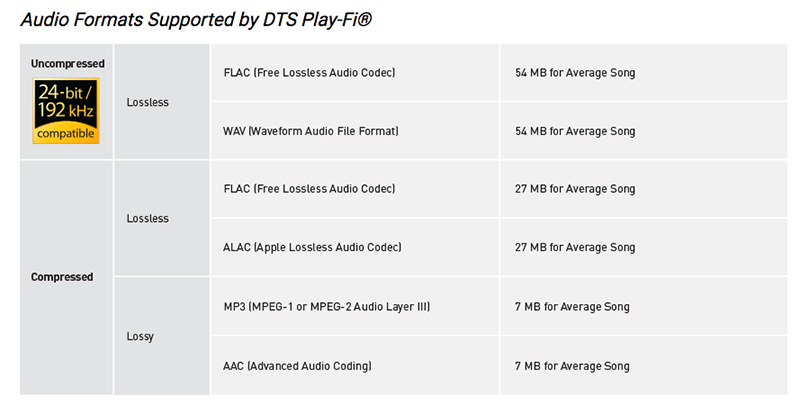The width and height of the screenshot is (800, 405).
Task: Click the 54 MB size in the WAV row
Action: click(x=576, y=131)
